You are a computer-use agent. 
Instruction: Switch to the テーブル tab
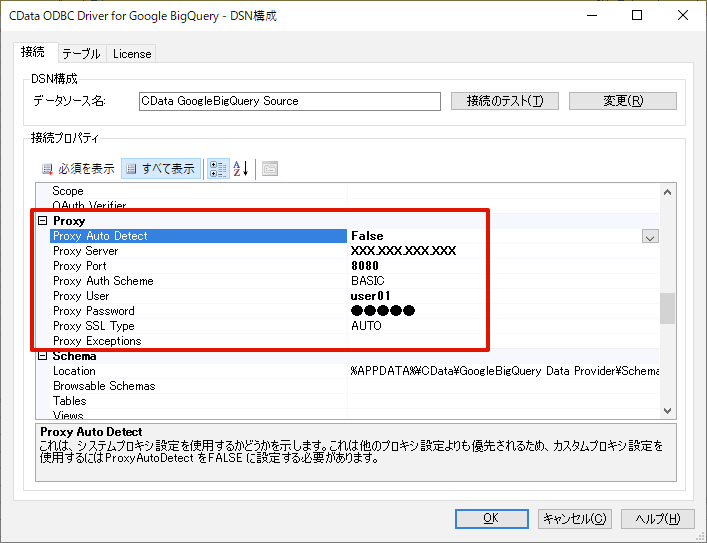coord(82,54)
